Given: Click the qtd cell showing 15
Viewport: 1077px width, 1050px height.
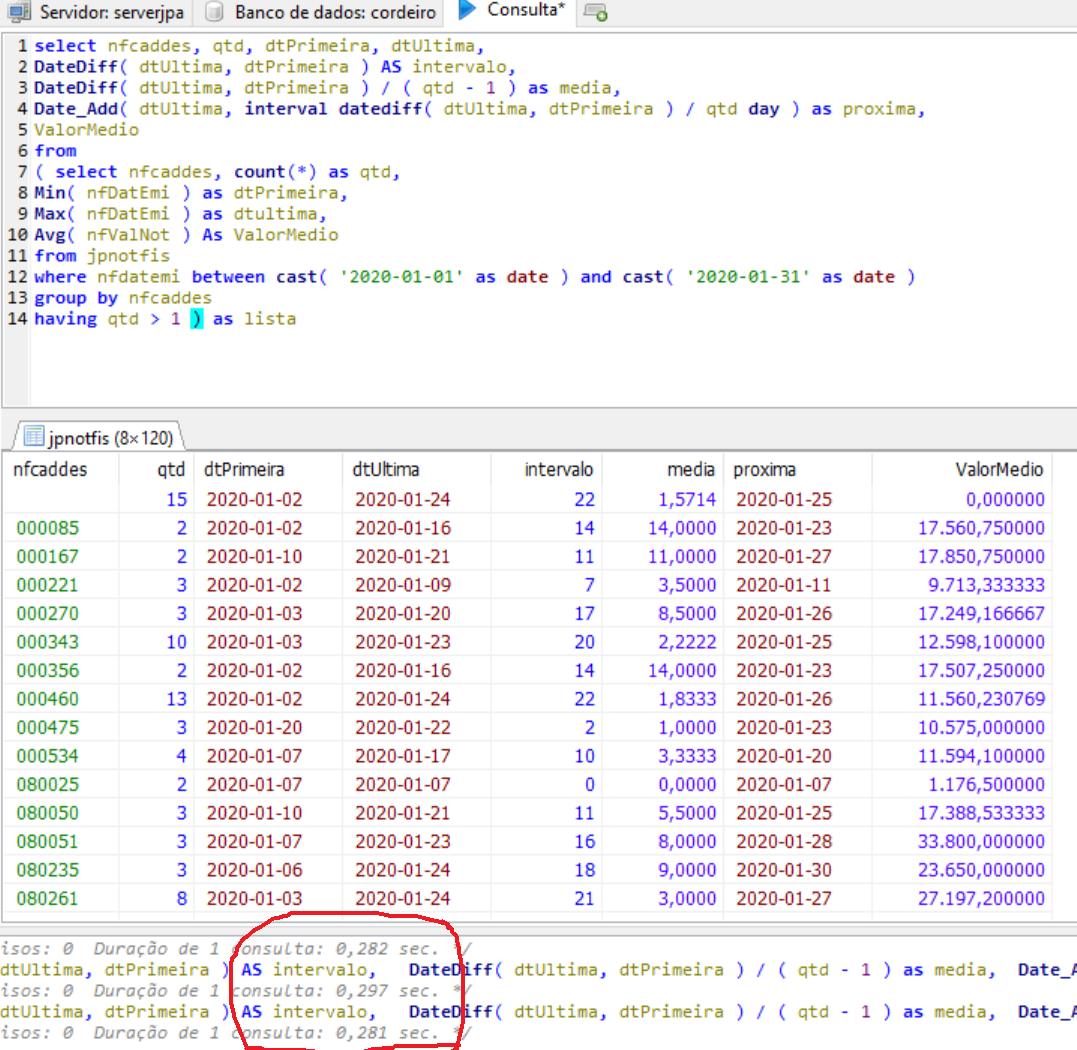Looking at the screenshot, I should pyautogui.click(x=176, y=499).
